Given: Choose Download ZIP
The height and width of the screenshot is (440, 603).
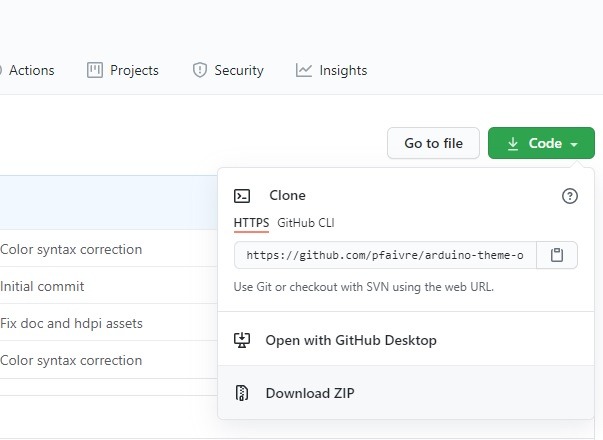Looking at the screenshot, I should tap(406, 393).
